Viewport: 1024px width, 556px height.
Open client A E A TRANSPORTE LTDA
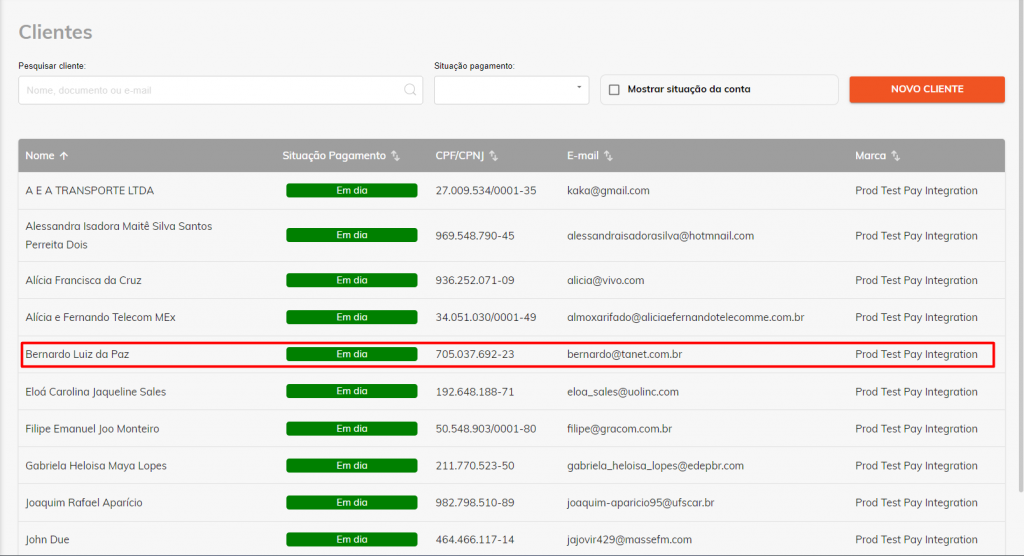89,191
